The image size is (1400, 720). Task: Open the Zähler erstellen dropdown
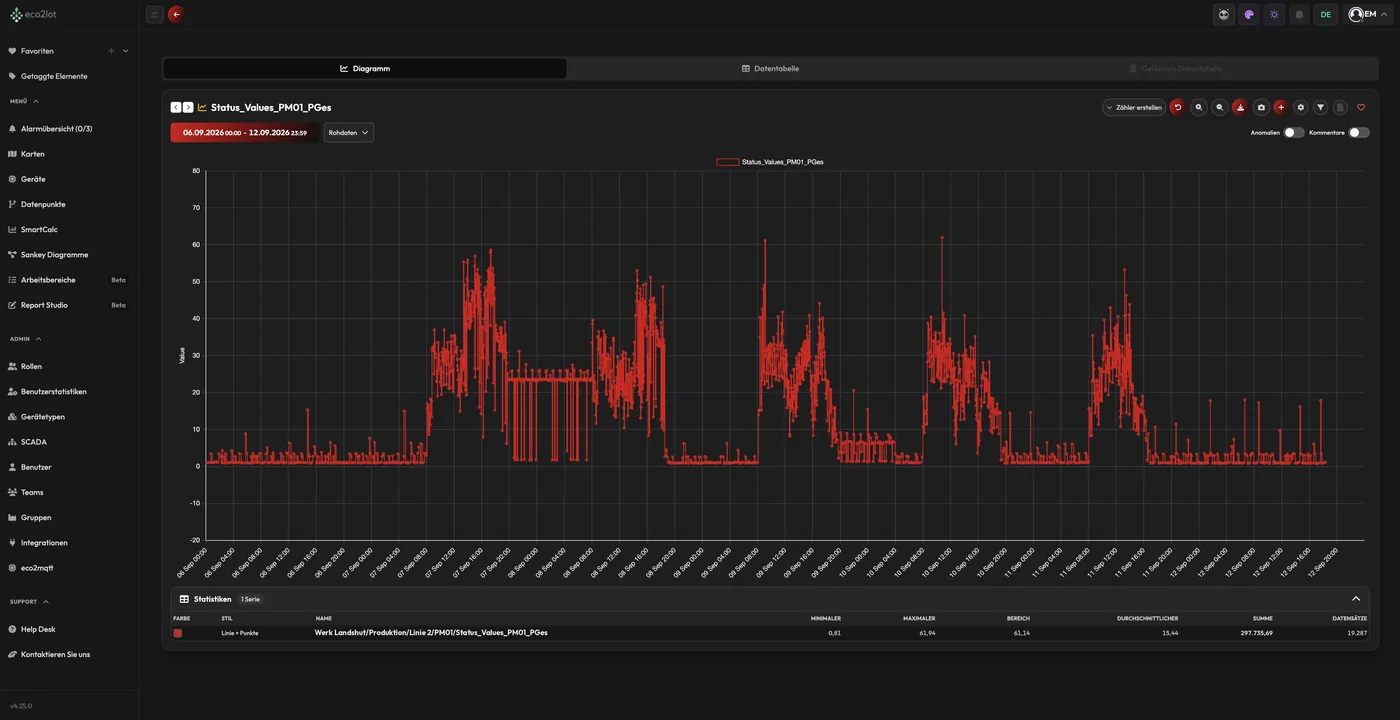click(1134, 107)
